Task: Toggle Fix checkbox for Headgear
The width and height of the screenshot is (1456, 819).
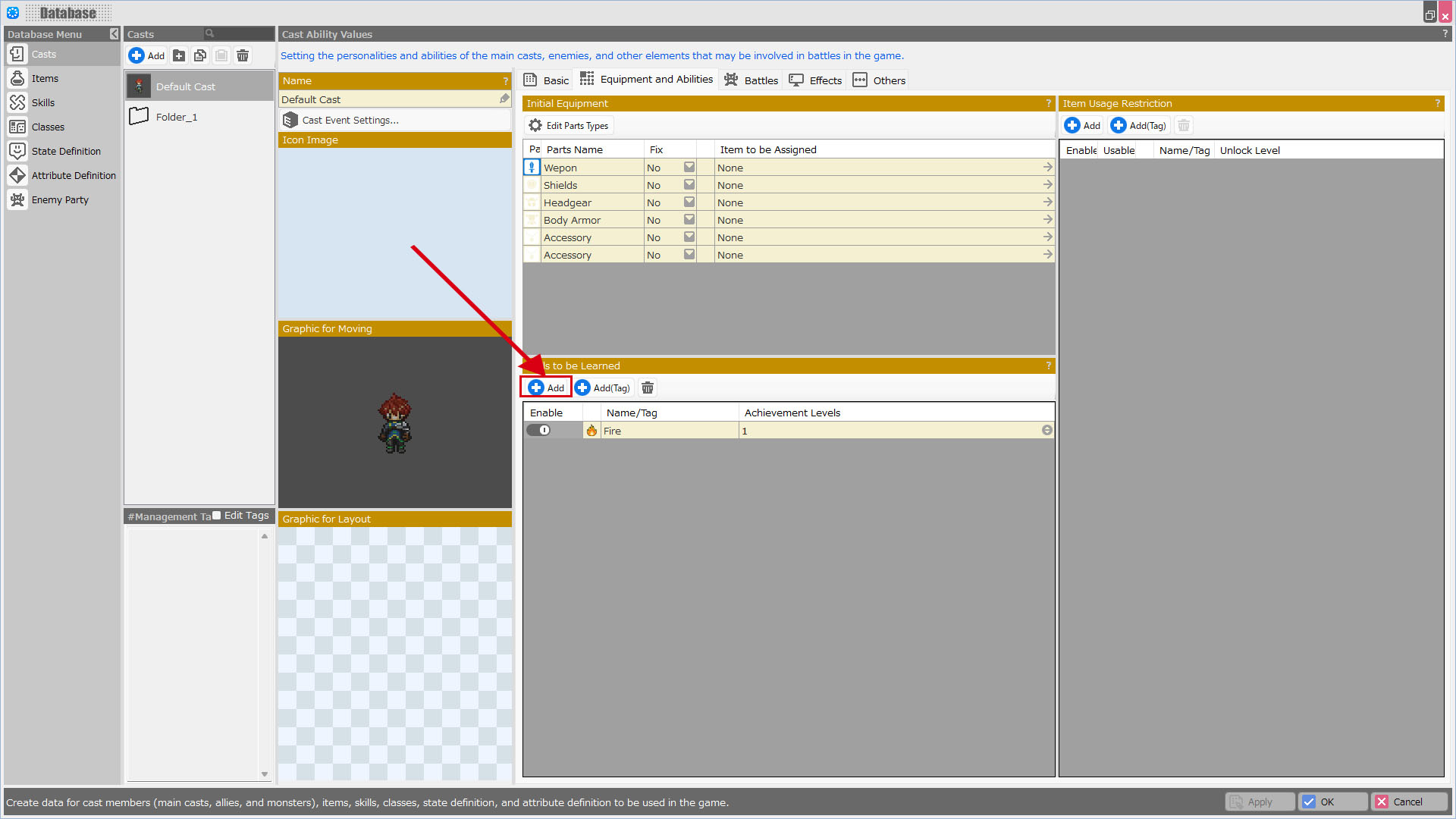Action: pyautogui.click(x=689, y=202)
